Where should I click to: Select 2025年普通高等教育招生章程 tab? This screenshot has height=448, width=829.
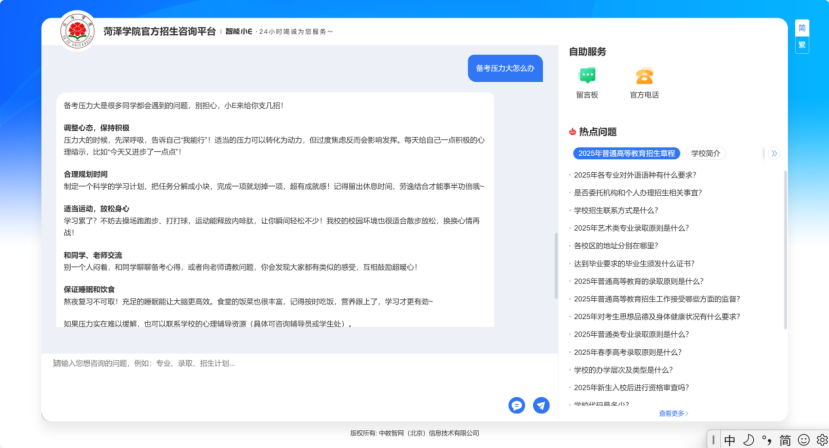[627, 153]
